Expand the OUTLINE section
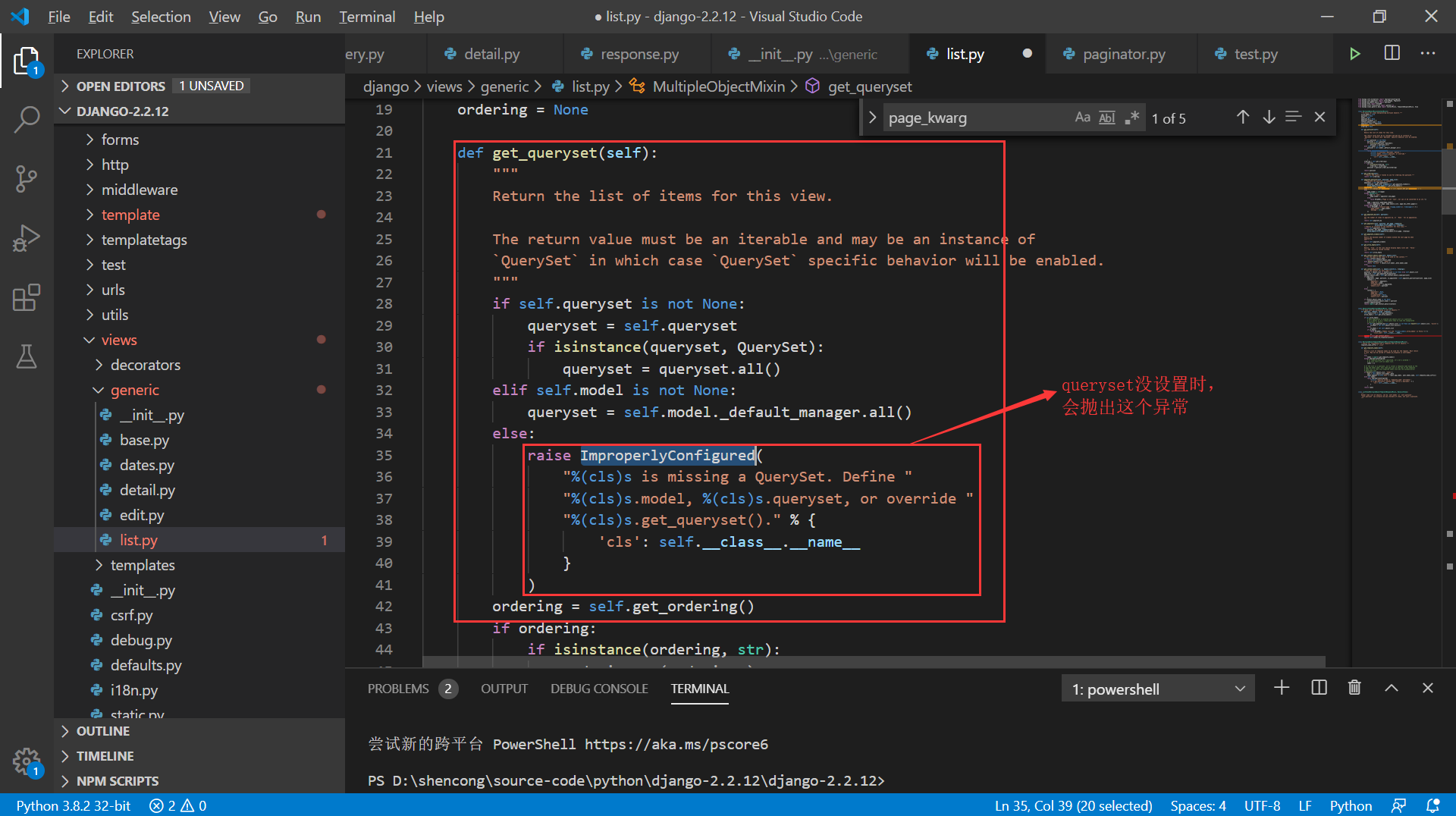1456x816 pixels. coord(199,731)
